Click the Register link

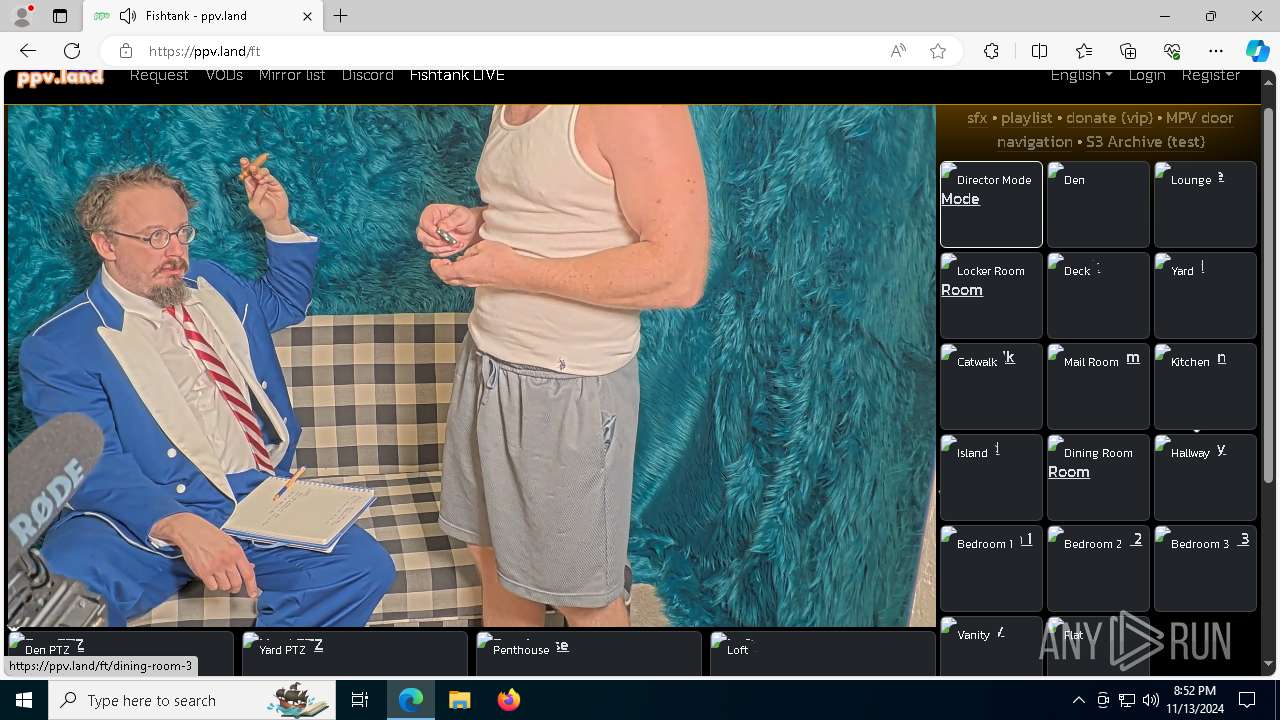click(1210, 75)
